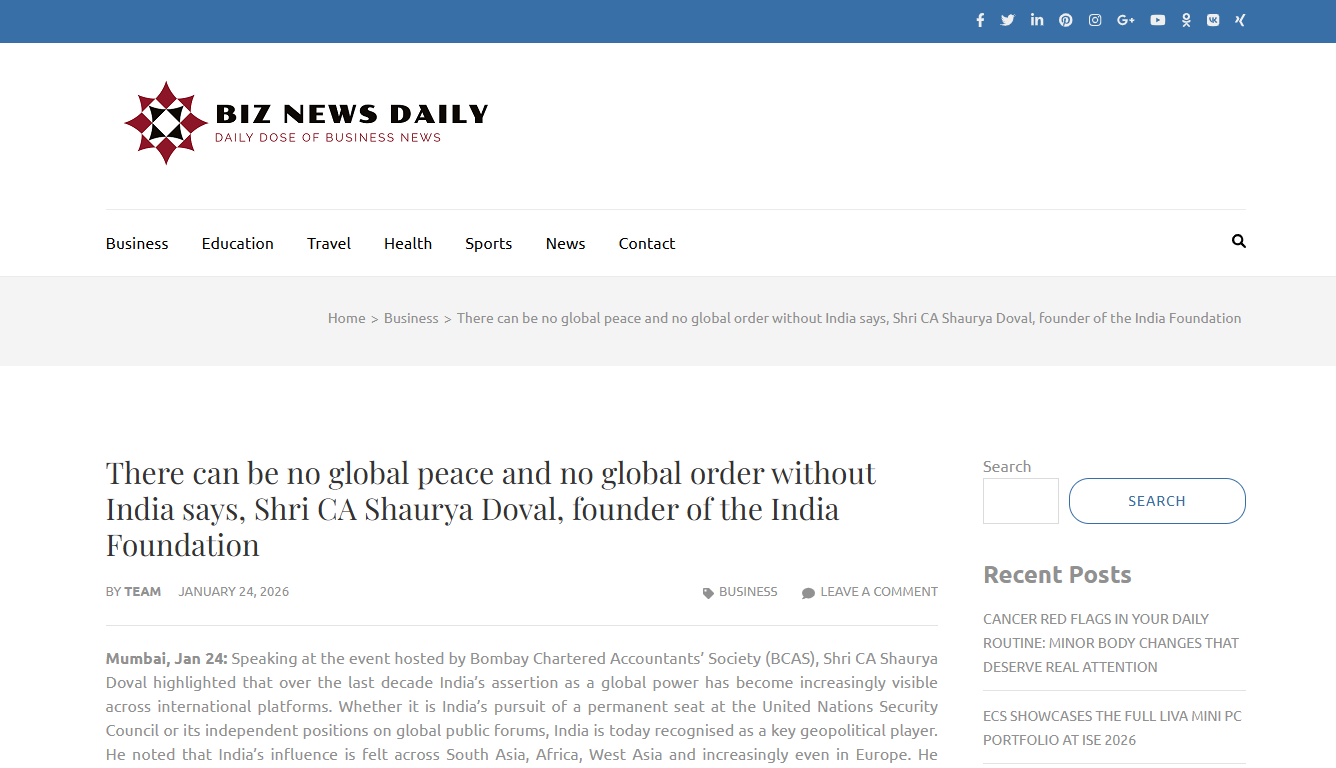Viewport: 1336px width, 768px height.
Task: Open the YouTube channel icon
Action: click(1157, 20)
